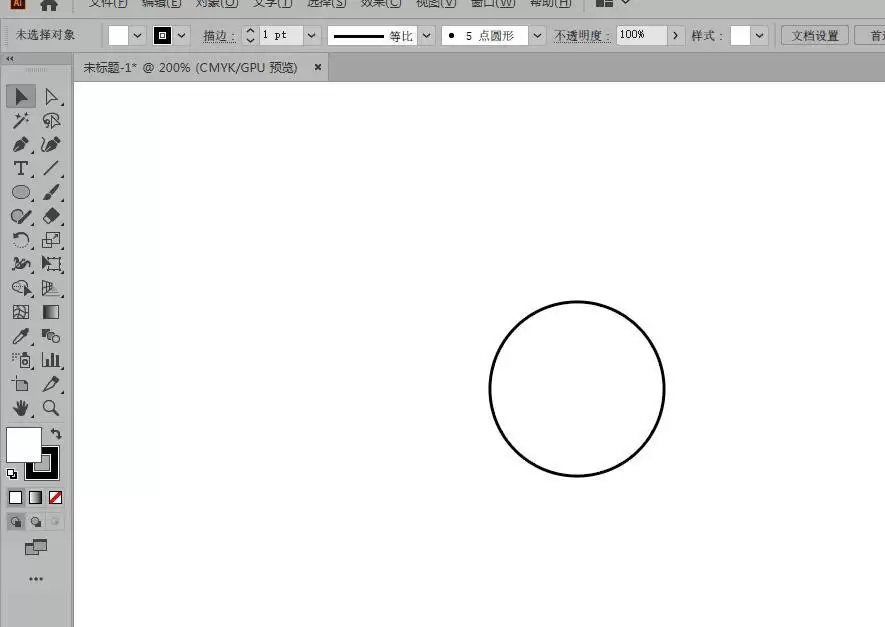This screenshot has height=627, width=885.
Task: Set paint mode to None
Action: tap(55, 497)
